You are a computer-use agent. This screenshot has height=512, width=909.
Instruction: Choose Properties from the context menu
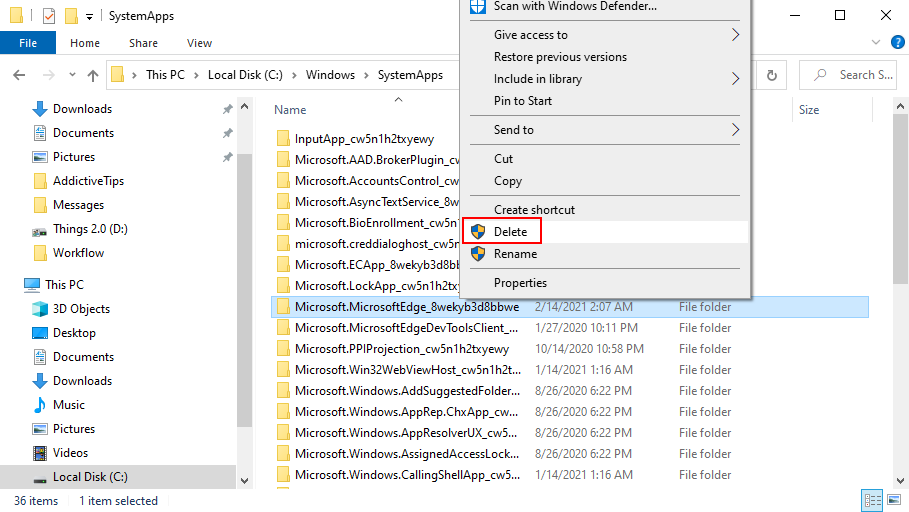click(605, 282)
